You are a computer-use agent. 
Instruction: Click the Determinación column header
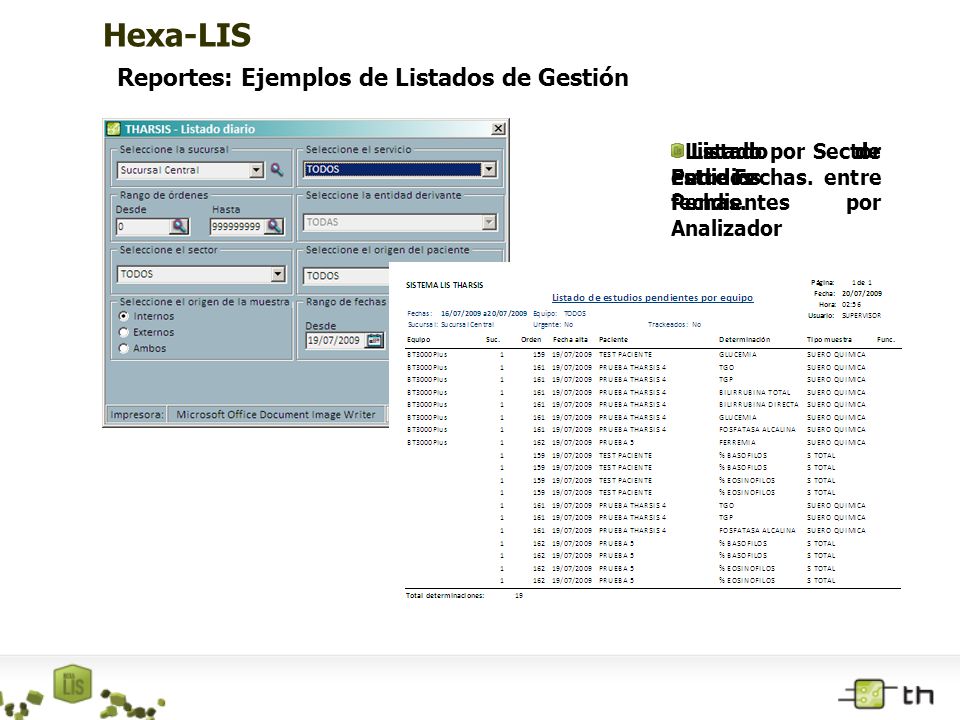click(x=744, y=339)
